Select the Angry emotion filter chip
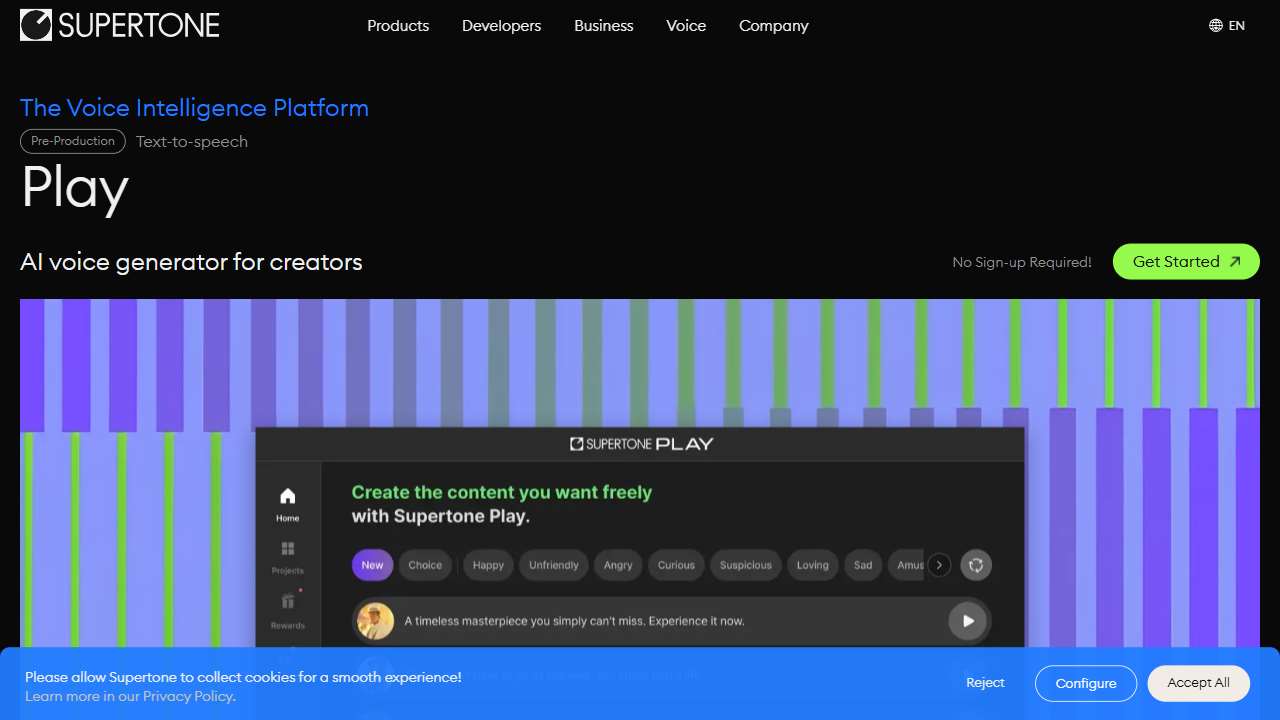 618,565
